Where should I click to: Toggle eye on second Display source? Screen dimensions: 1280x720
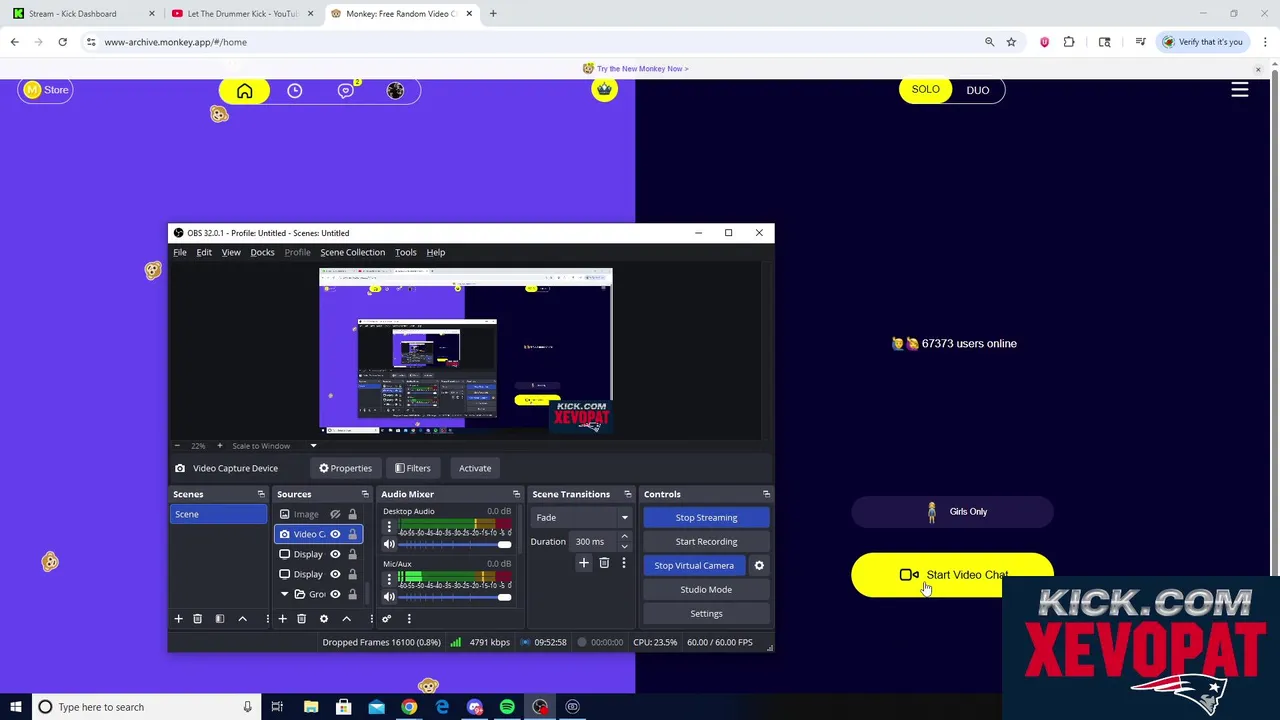(335, 574)
